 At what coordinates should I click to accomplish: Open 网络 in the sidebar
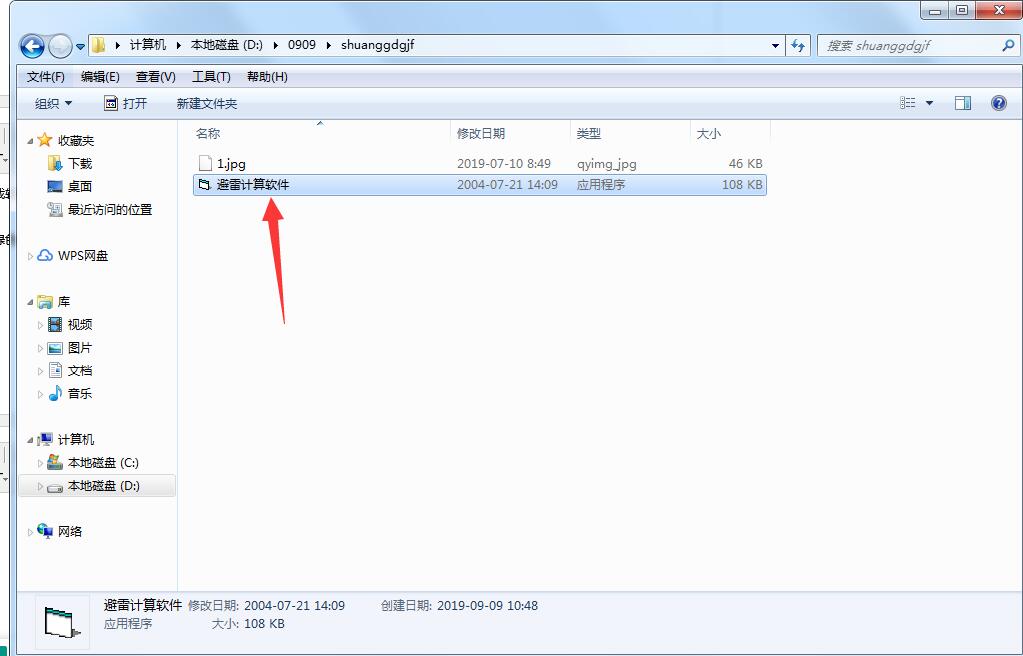pos(70,531)
